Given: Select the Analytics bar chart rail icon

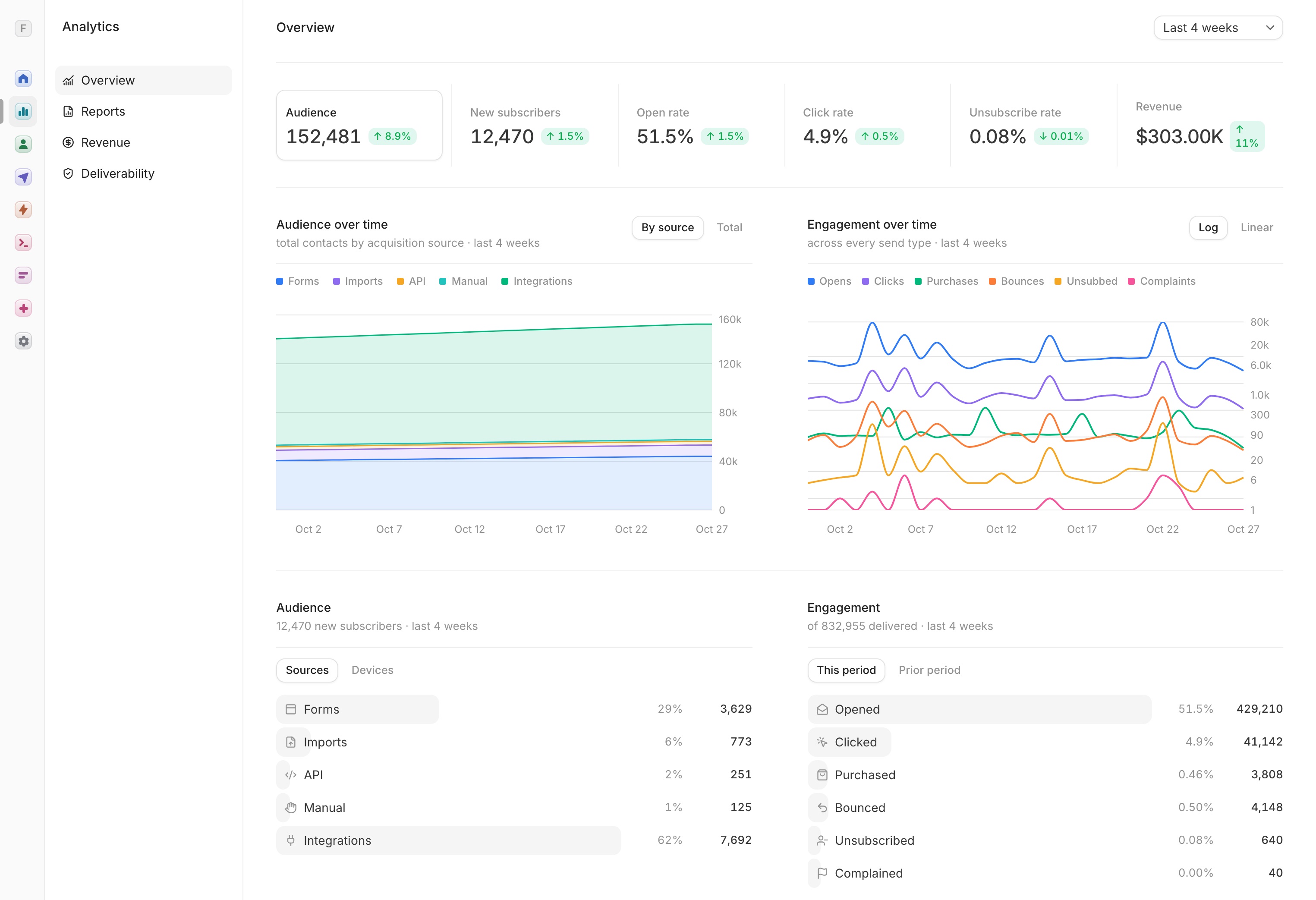Looking at the screenshot, I should pyautogui.click(x=23, y=112).
